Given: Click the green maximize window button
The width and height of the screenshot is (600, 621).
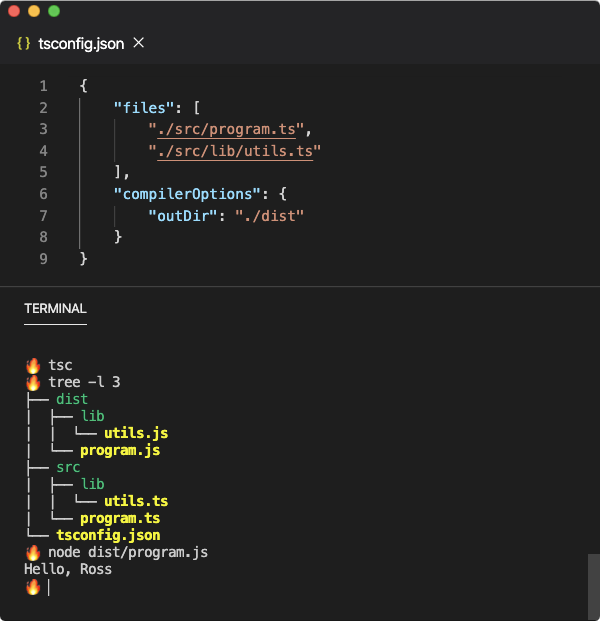Looking at the screenshot, I should [x=54, y=11].
